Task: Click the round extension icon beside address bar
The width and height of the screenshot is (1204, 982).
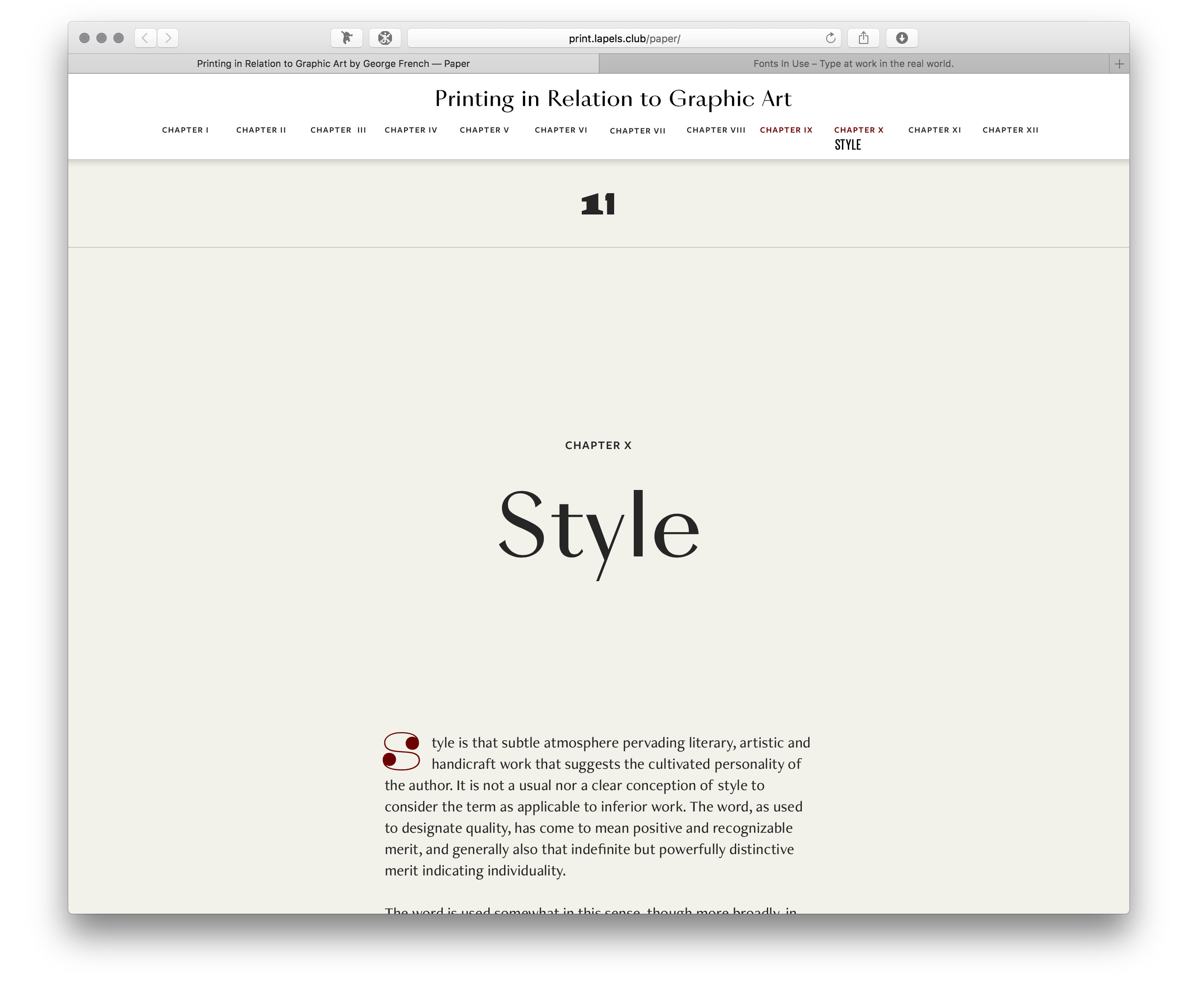Action: coord(385,38)
